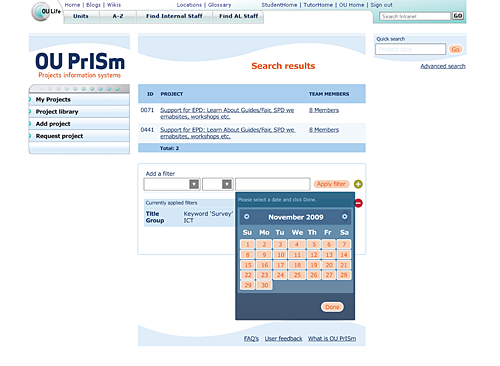The width and height of the screenshot is (500, 366).
Task: Select Request project in sidebar
Action: [79, 136]
